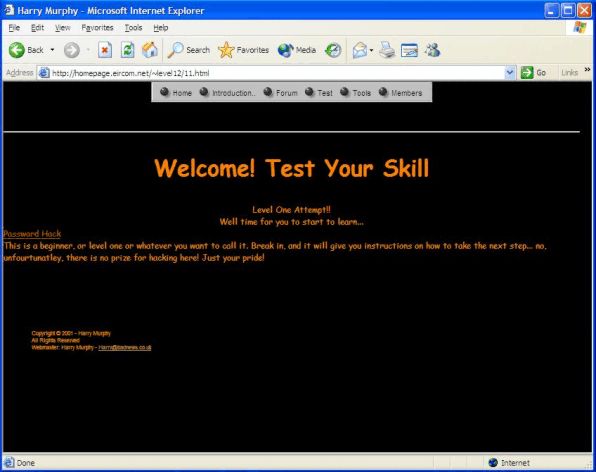The image size is (596, 472).
Task: Click the page icon in address bar
Action: (44, 73)
